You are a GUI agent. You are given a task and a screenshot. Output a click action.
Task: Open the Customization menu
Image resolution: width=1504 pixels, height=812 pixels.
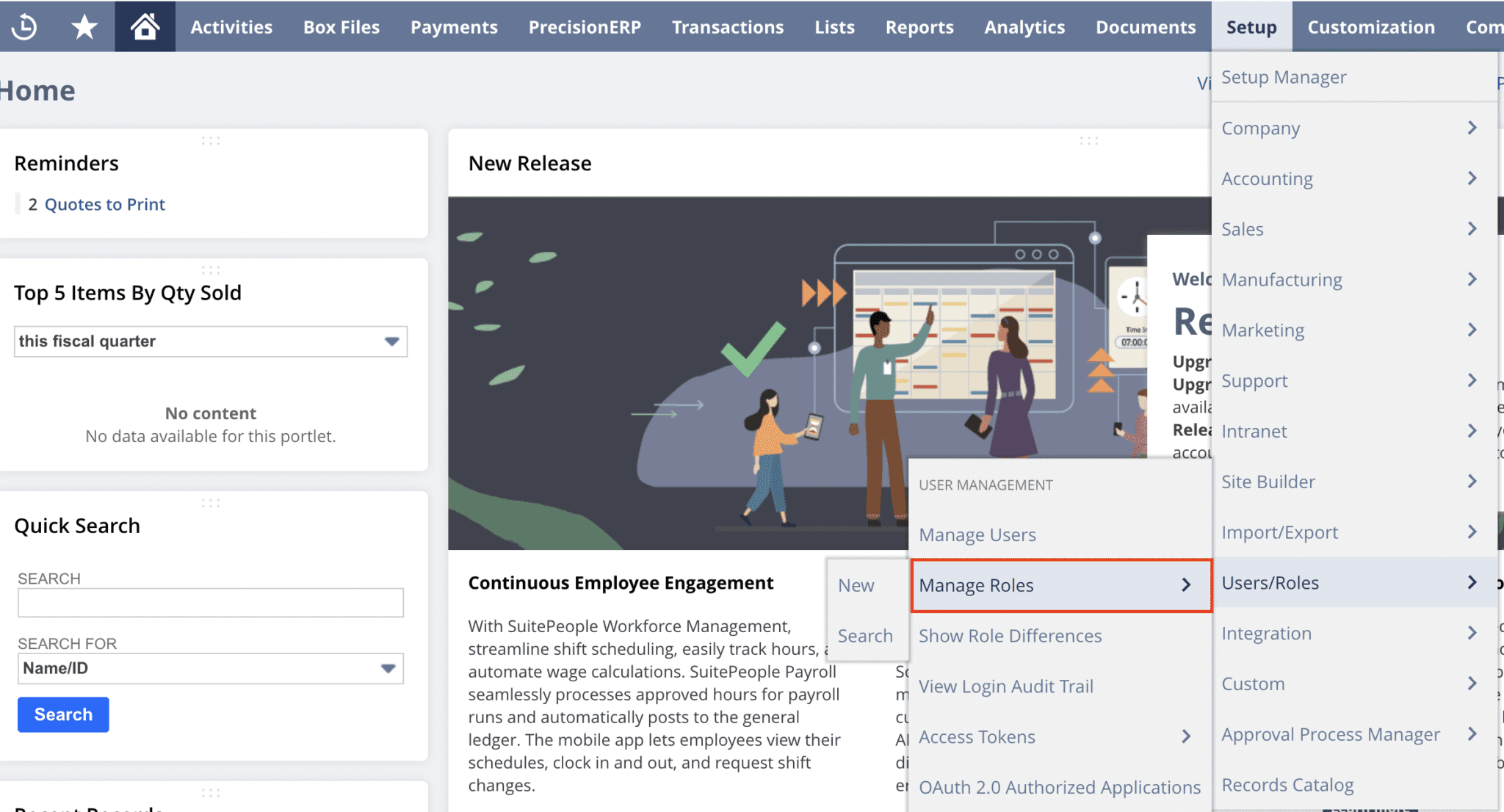click(x=1370, y=26)
